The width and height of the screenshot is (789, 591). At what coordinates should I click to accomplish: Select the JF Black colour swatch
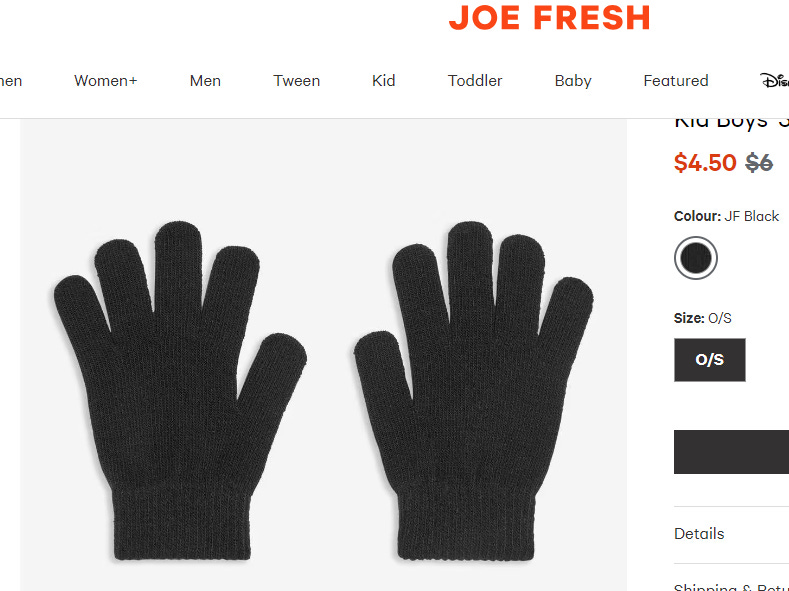(x=696, y=258)
